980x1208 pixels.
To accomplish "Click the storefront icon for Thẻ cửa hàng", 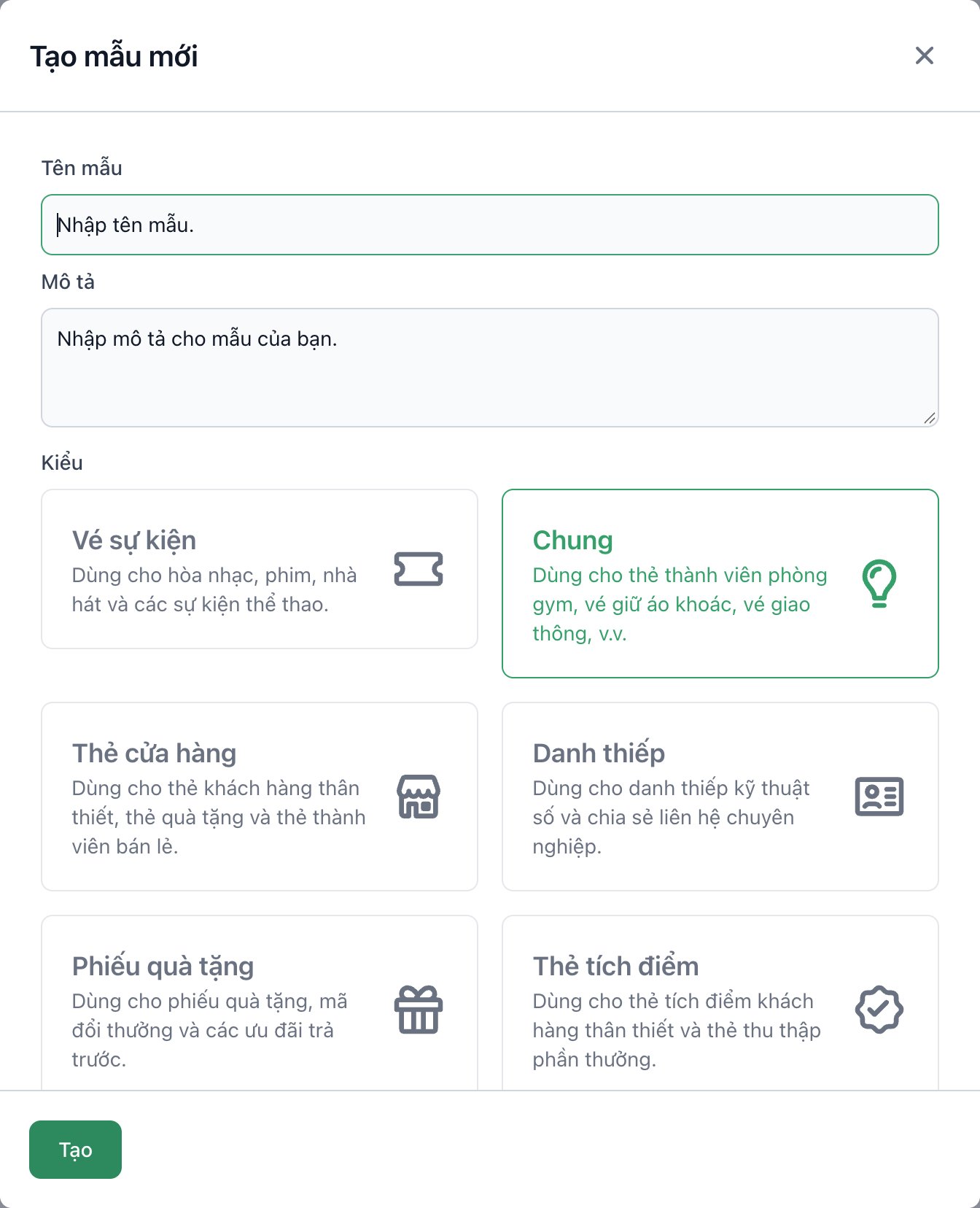I will (x=419, y=797).
